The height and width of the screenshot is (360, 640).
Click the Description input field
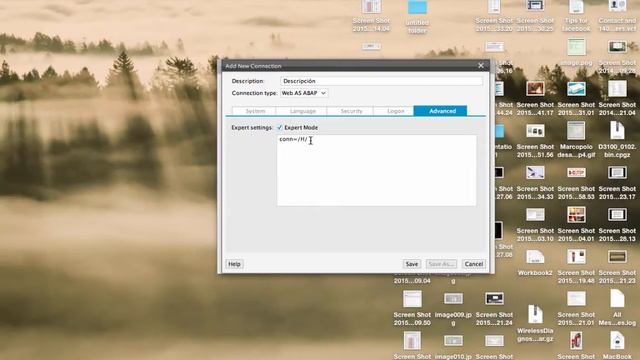pyautogui.click(x=381, y=81)
